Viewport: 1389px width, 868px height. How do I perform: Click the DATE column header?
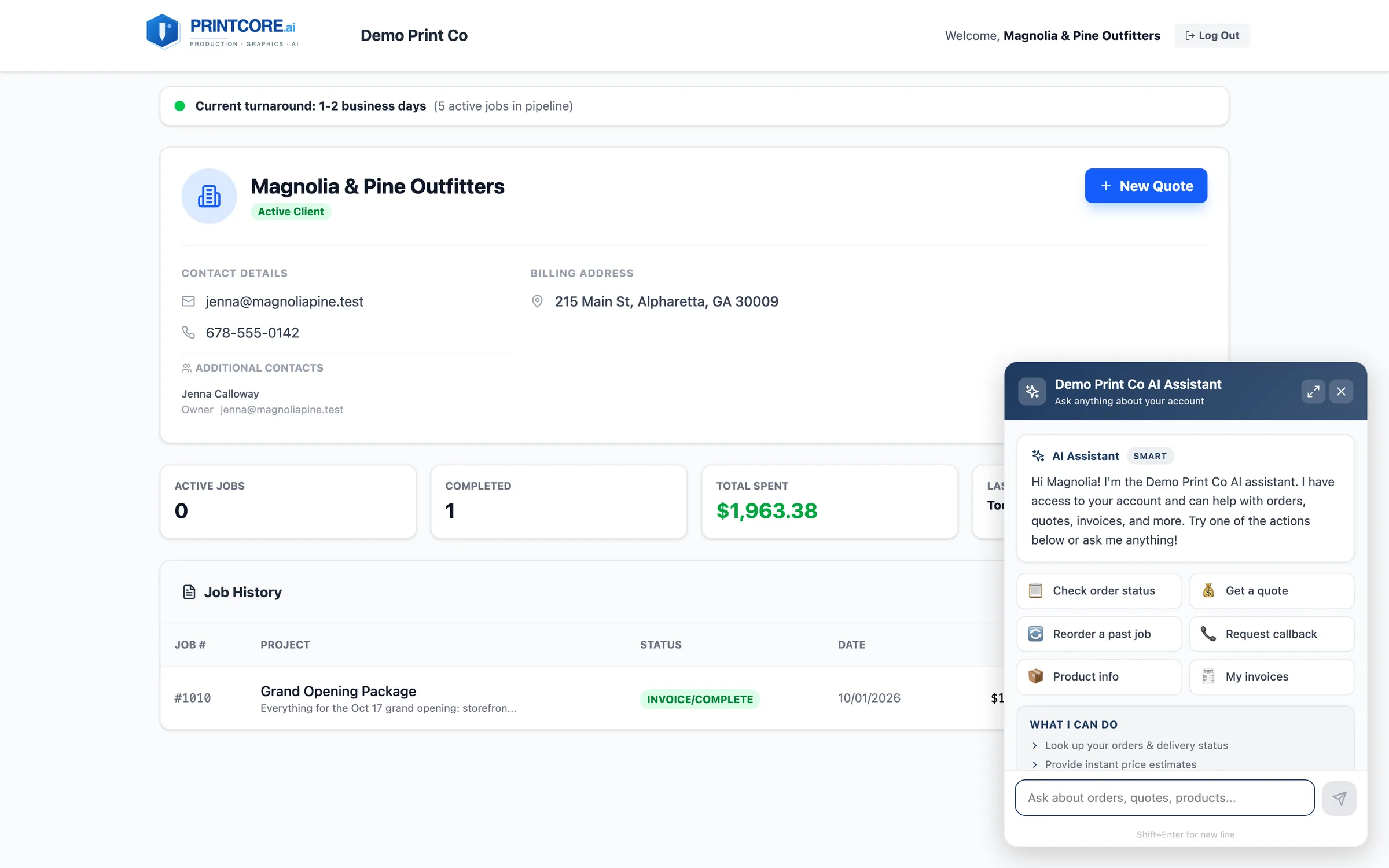(x=851, y=645)
